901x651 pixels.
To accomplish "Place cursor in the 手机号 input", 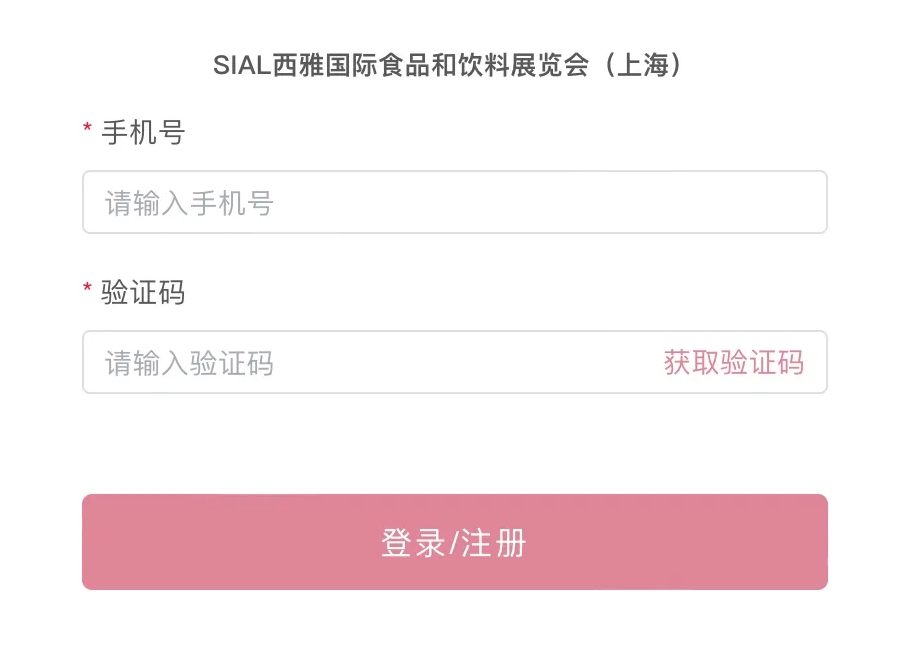I will point(454,203).
